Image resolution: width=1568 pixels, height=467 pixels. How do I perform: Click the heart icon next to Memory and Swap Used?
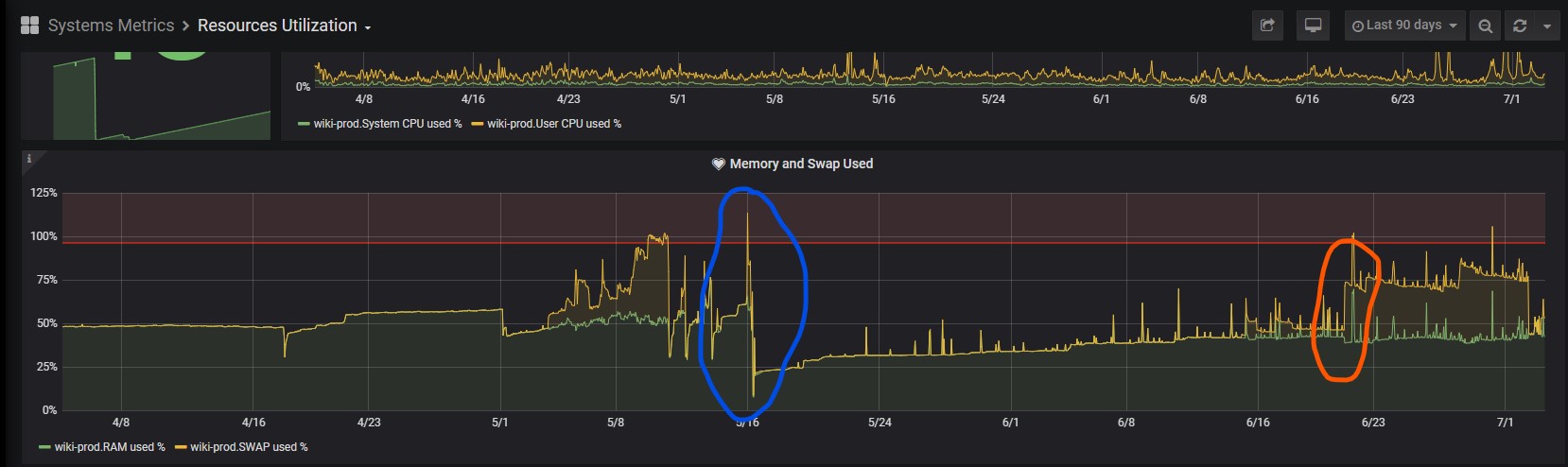tap(718, 164)
